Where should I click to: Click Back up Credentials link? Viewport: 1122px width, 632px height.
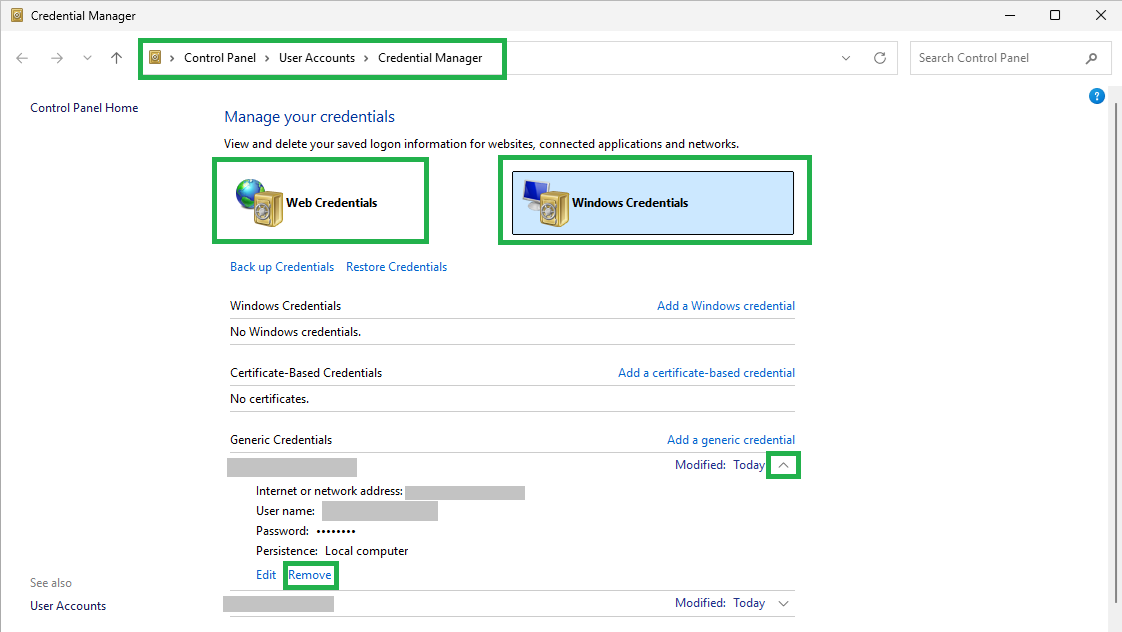click(282, 267)
